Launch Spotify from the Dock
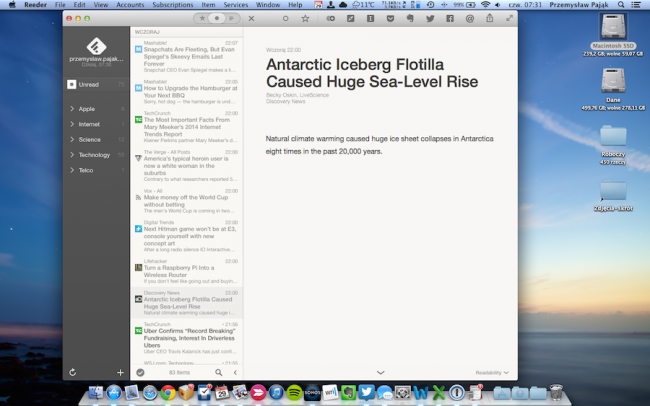Image resolution: width=650 pixels, height=406 pixels. click(x=294, y=392)
